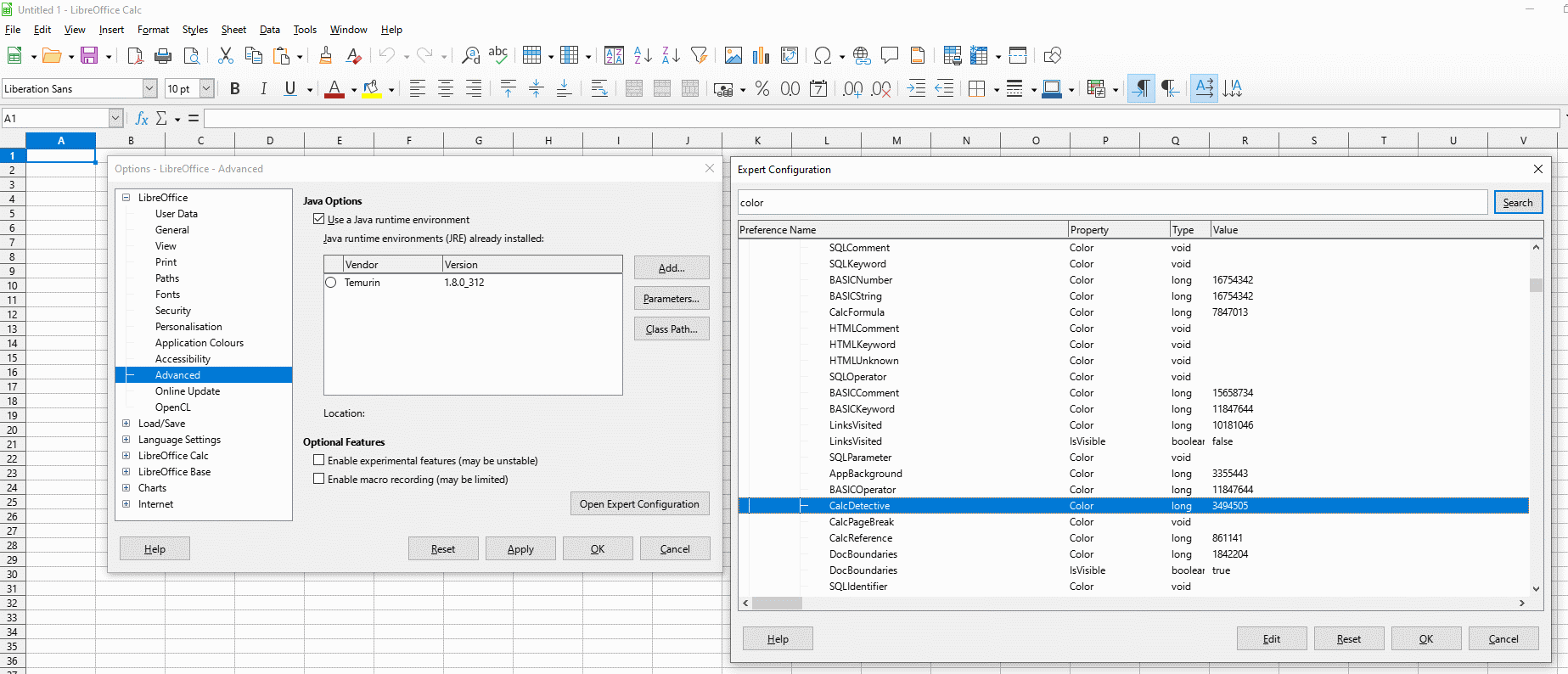
Task: Click the Print icon in toolbar
Action: (x=163, y=56)
